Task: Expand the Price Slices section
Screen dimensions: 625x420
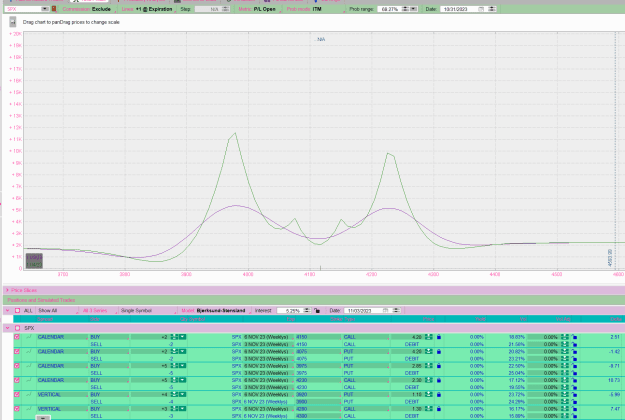Action: tap(7, 290)
